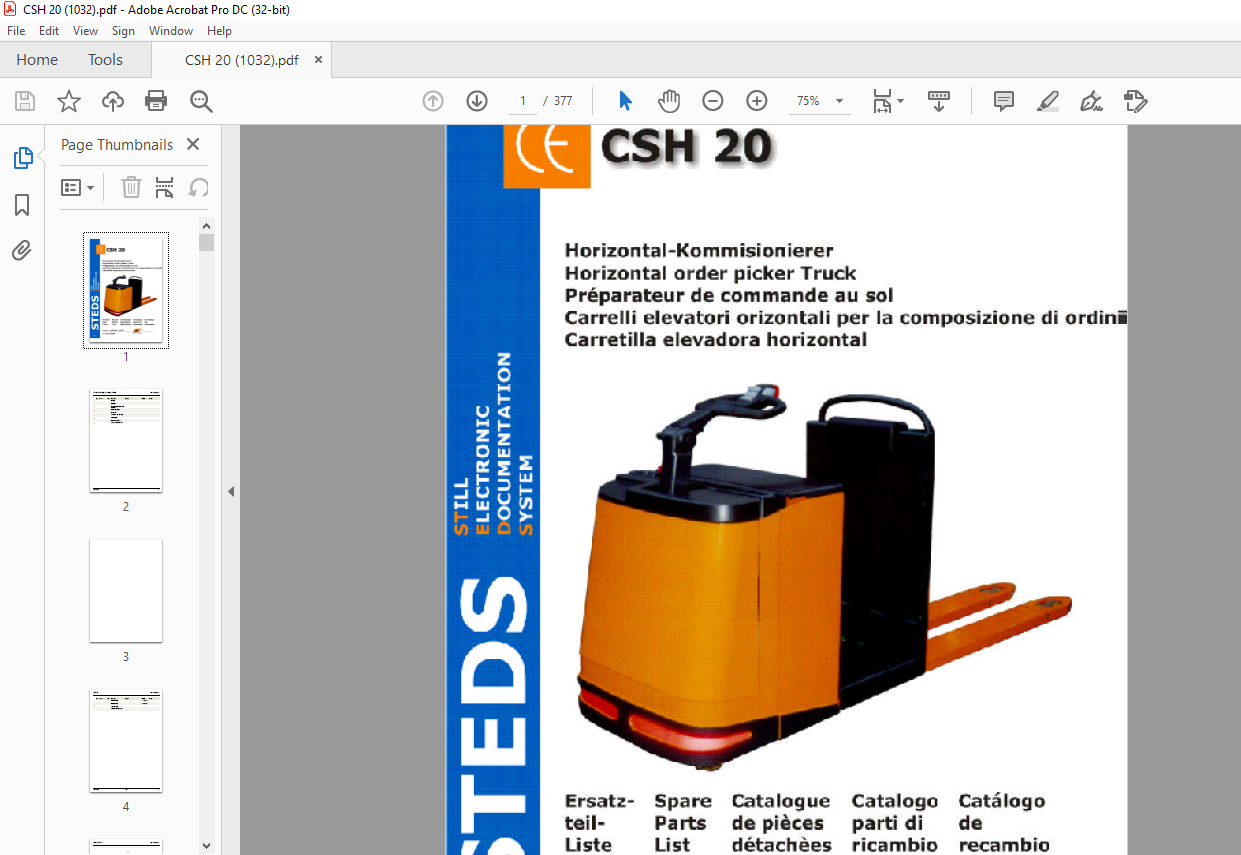Open the Sign document tool
Screen dimensions: 1241x855
click(x=1091, y=101)
